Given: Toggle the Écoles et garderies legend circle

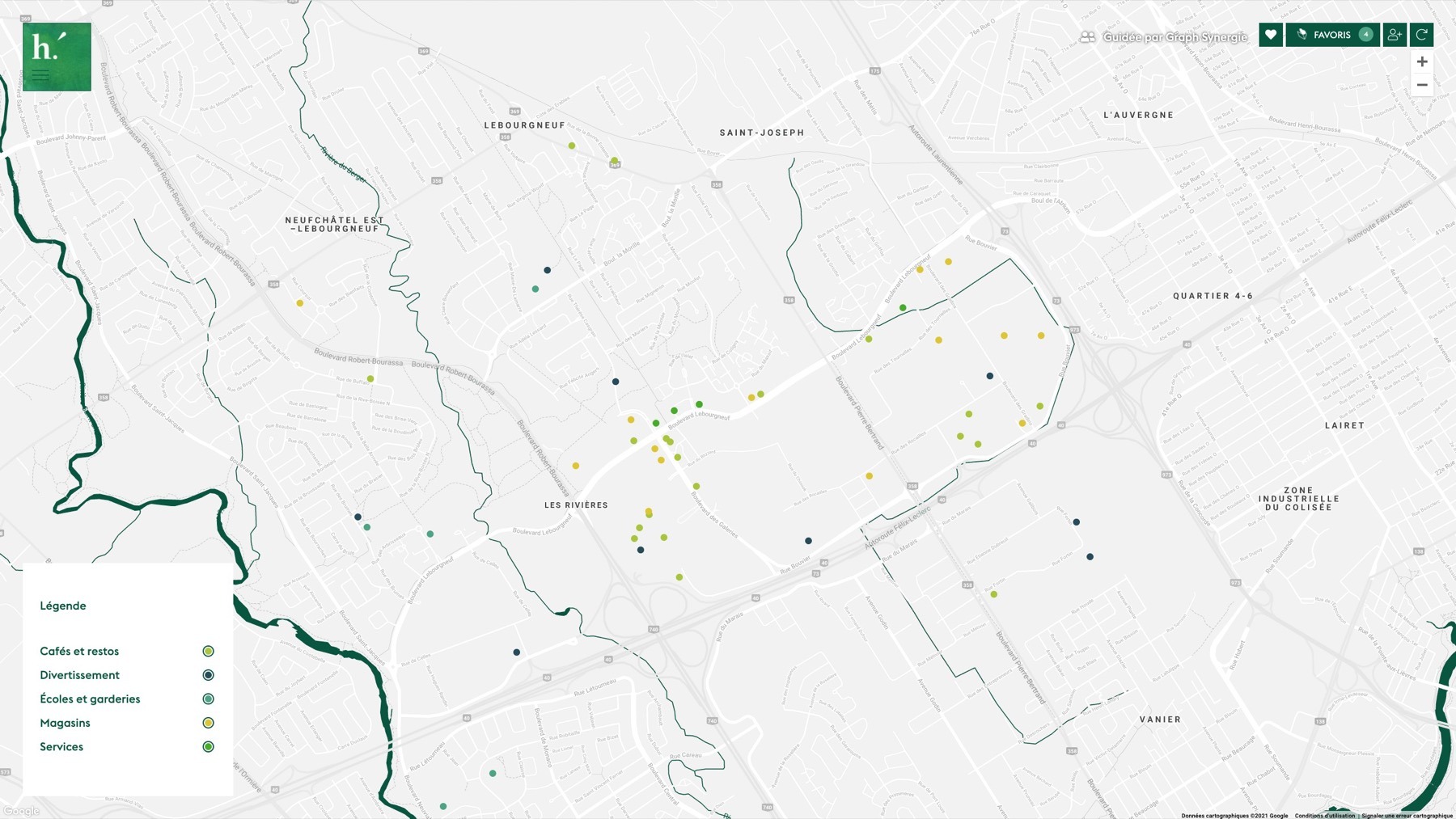Looking at the screenshot, I should click(208, 699).
